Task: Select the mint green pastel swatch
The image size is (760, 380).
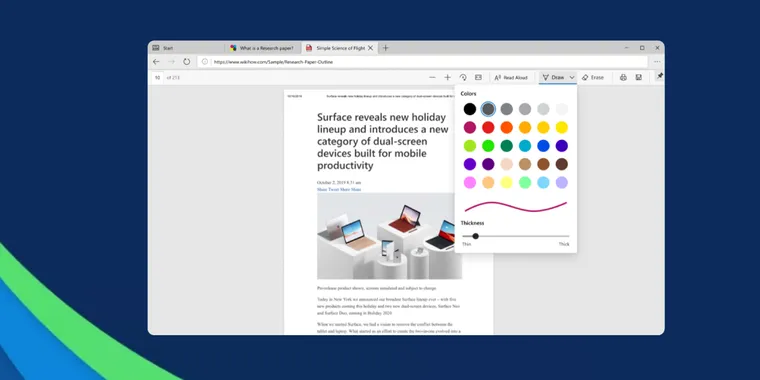Action: [525, 183]
